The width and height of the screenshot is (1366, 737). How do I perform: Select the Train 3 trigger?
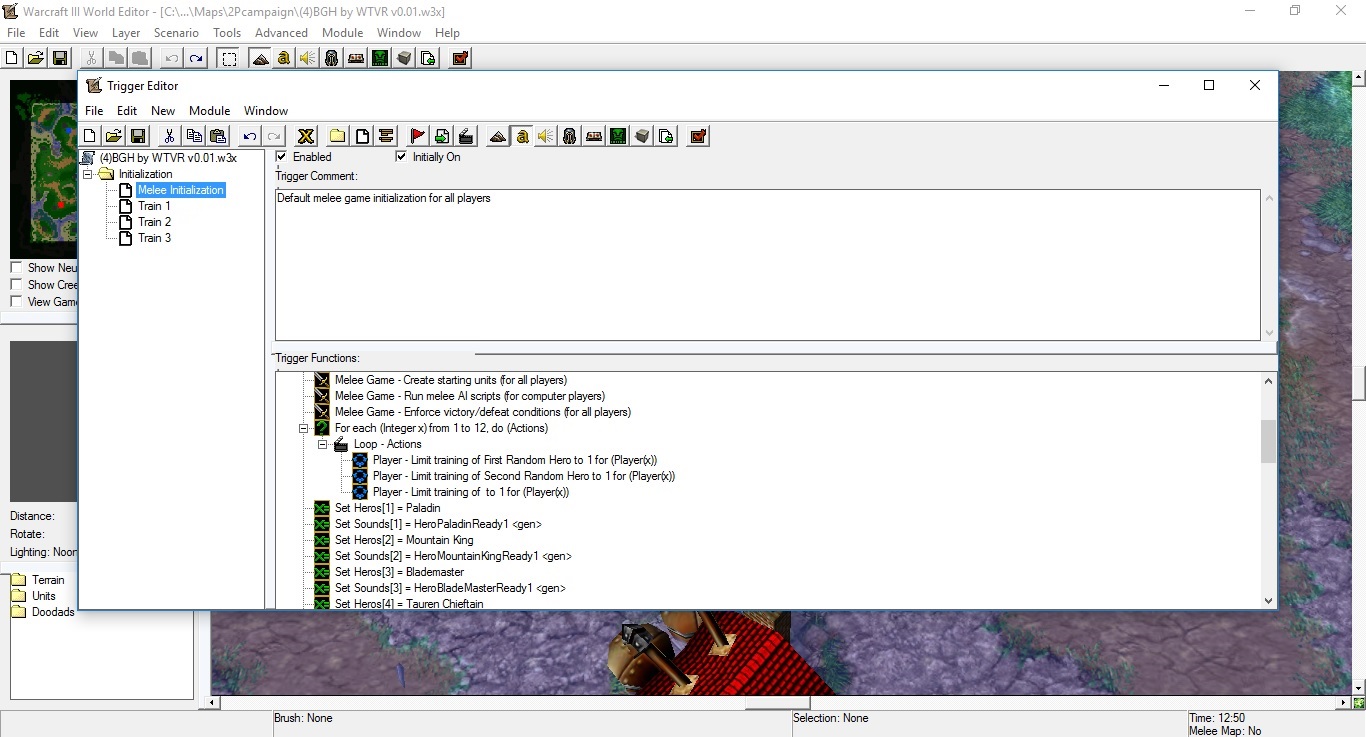(x=154, y=238)
